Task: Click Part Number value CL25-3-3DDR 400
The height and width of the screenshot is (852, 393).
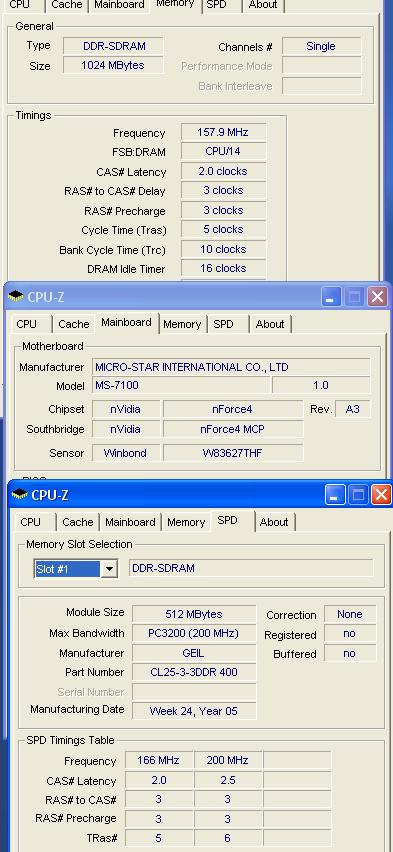Action: click(x=194, y=672)
